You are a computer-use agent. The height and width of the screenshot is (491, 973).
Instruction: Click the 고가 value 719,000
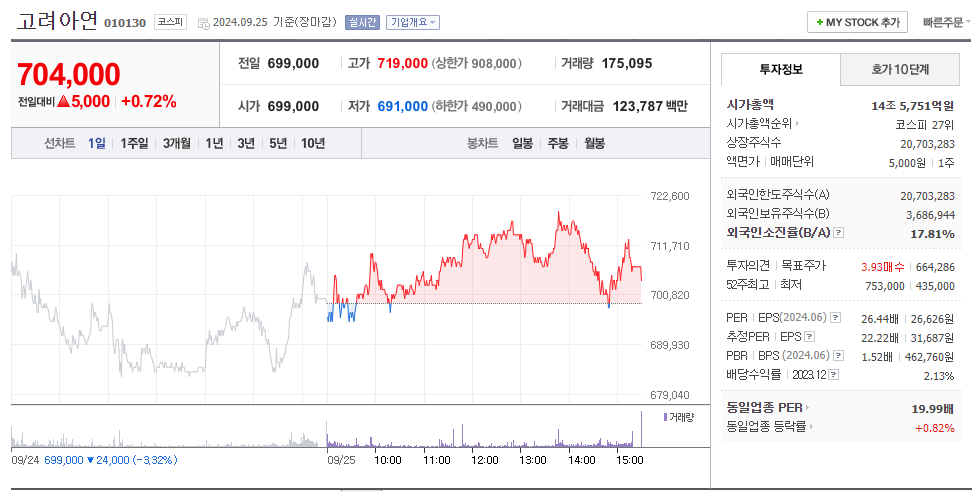[x=403, y=63]
